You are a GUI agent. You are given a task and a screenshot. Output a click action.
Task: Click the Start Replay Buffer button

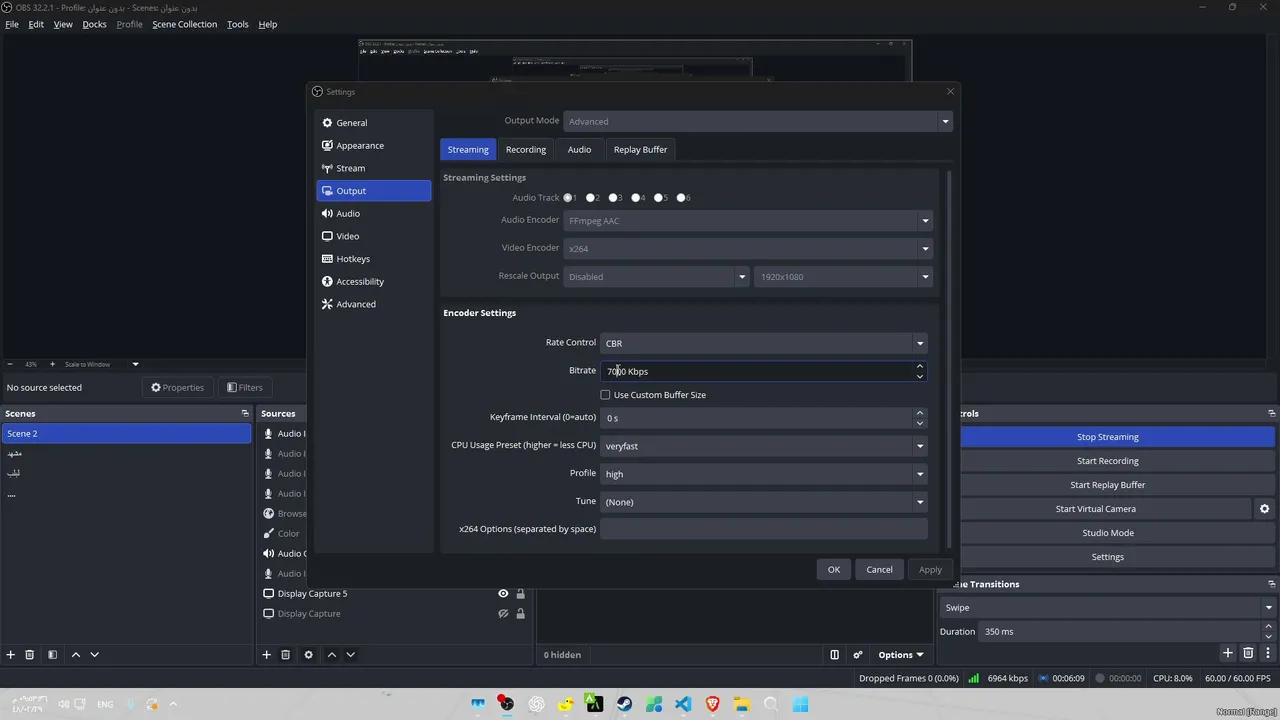(x=1107, y=485)
